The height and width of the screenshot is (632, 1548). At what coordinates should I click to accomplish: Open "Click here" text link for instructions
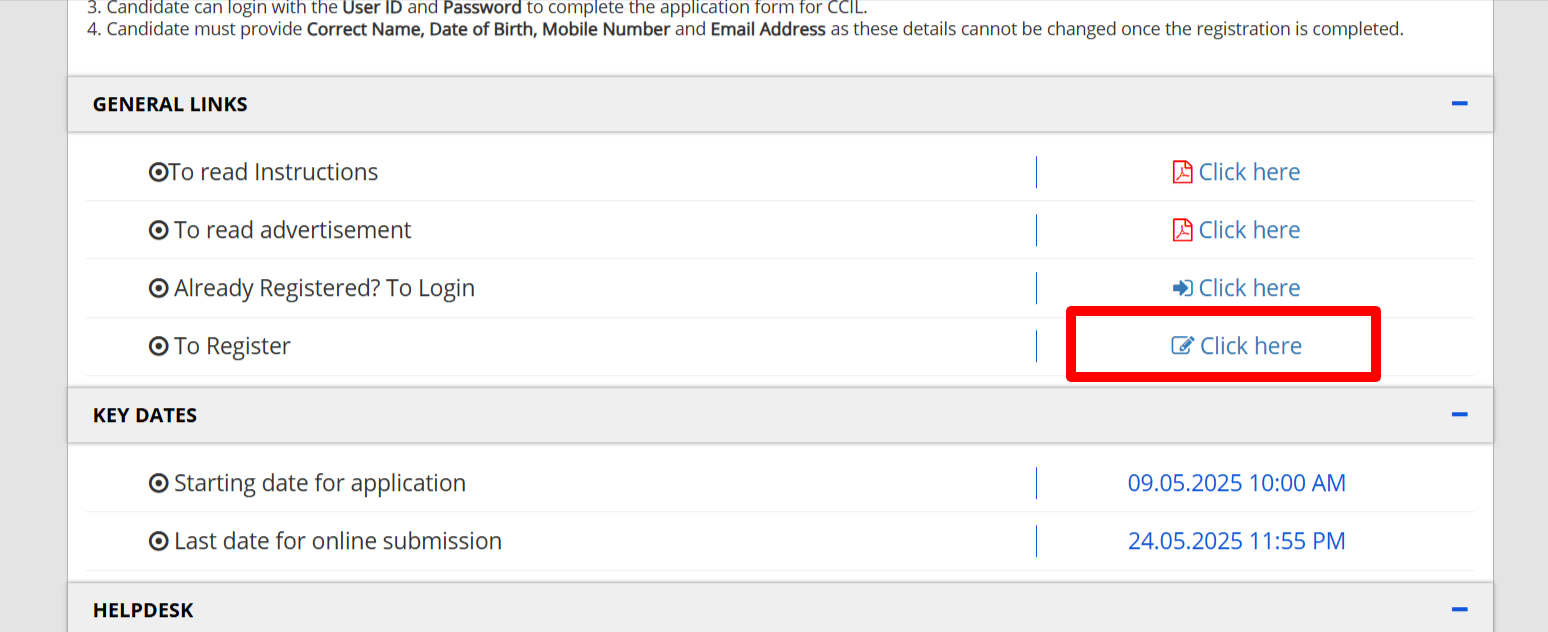click(x=1249, y=172)
